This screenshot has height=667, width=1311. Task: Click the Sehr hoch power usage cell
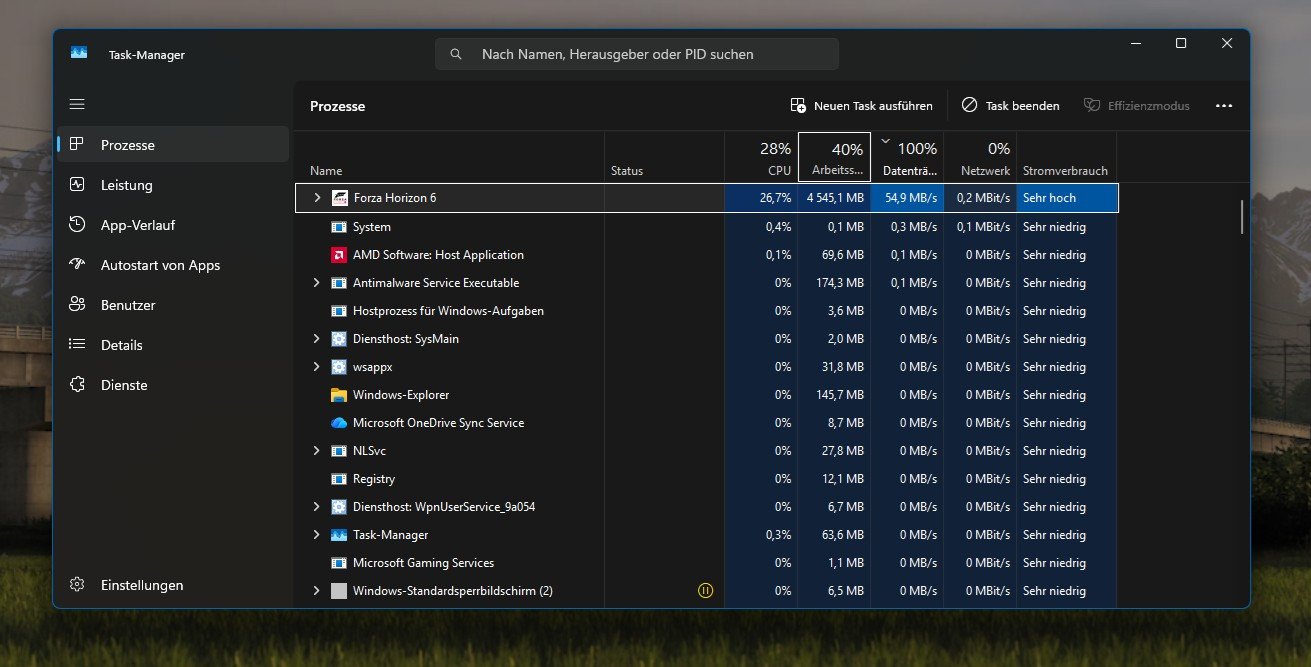1067,198
